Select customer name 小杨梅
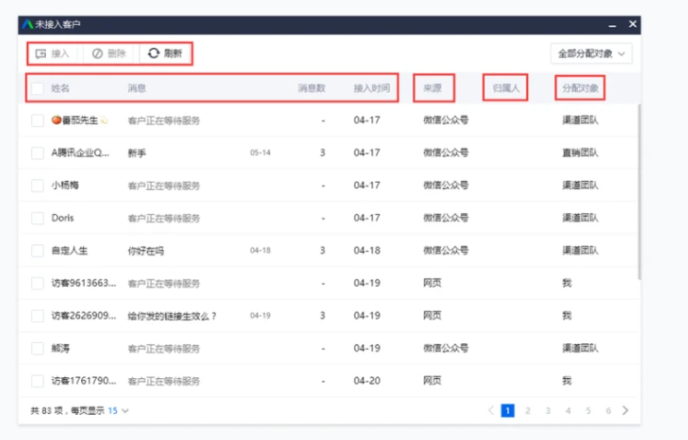Image resolution: width=688 pixels, height=440 pixels. tap(65, 186)
